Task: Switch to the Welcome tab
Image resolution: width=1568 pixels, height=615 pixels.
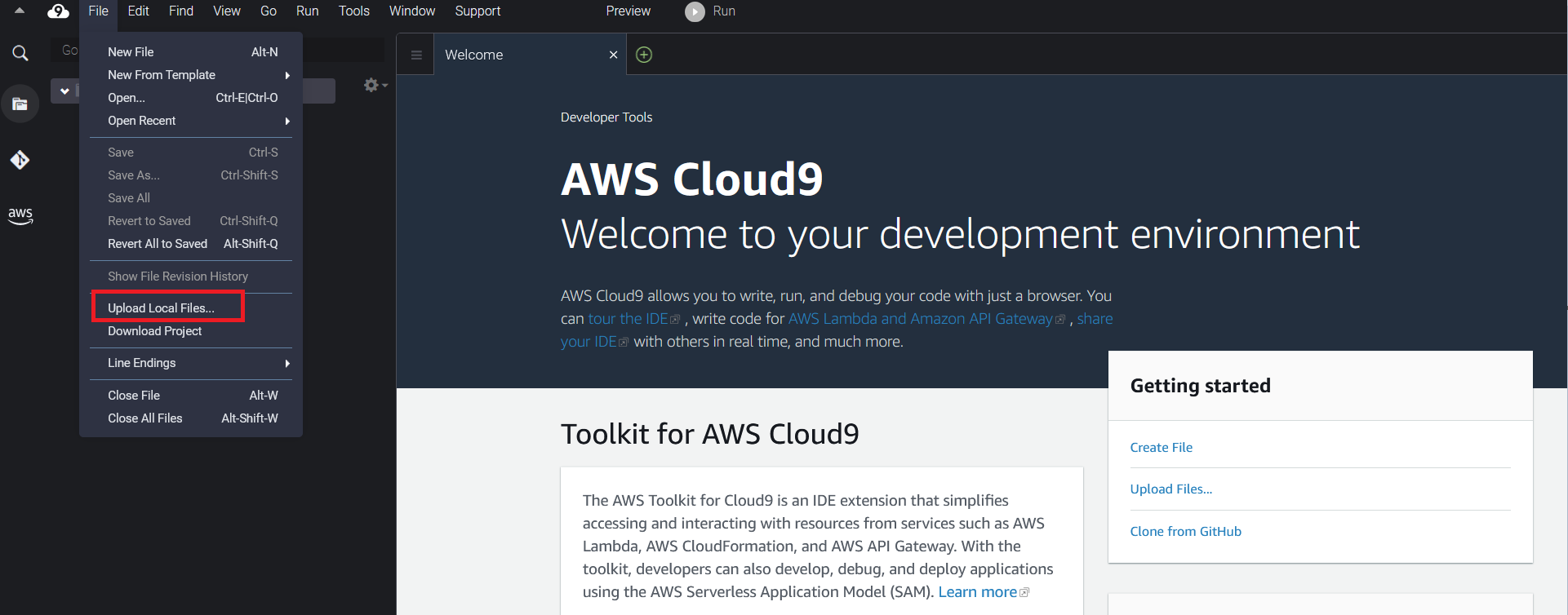Action: (530, 55)
